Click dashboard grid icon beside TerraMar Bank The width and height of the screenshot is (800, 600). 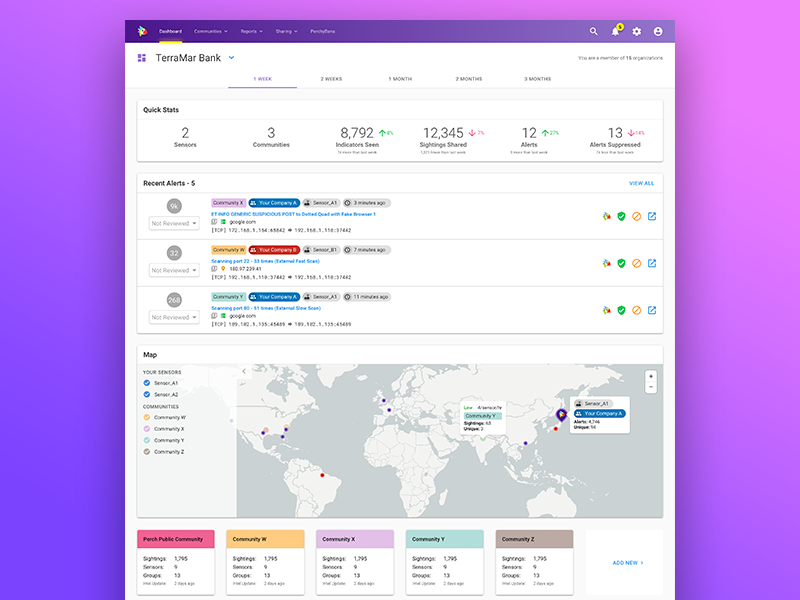tap(142, 58)
